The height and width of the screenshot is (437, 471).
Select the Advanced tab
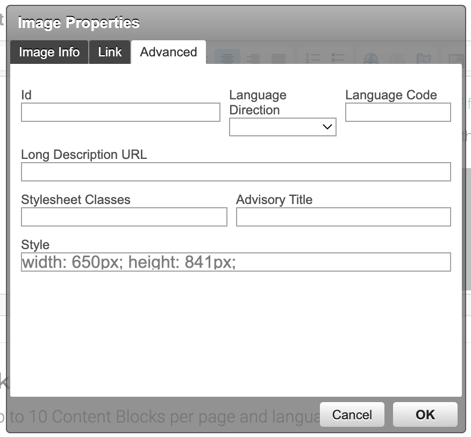pos(168,52)
